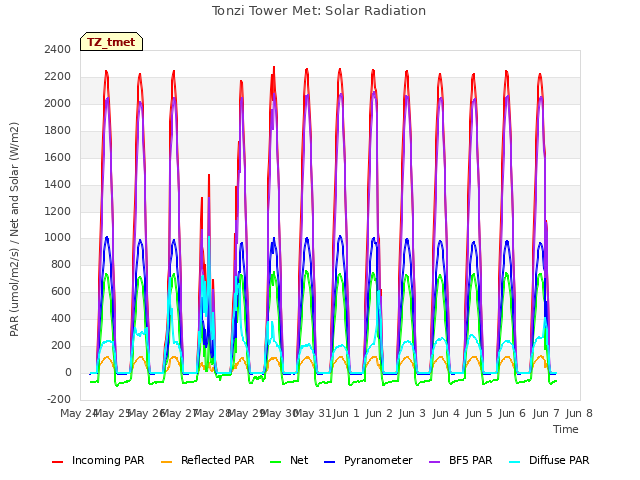Click the orange Reflected PAR legend swatch
640x480 pixels.
[167, 462]
